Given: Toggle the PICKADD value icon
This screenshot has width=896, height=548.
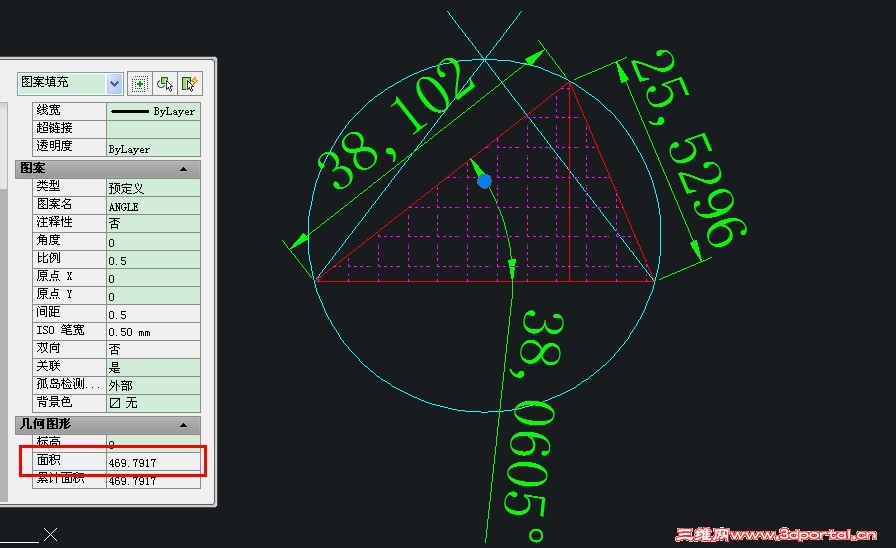Looking at the screenshot, I should click(x=139, y=84).
